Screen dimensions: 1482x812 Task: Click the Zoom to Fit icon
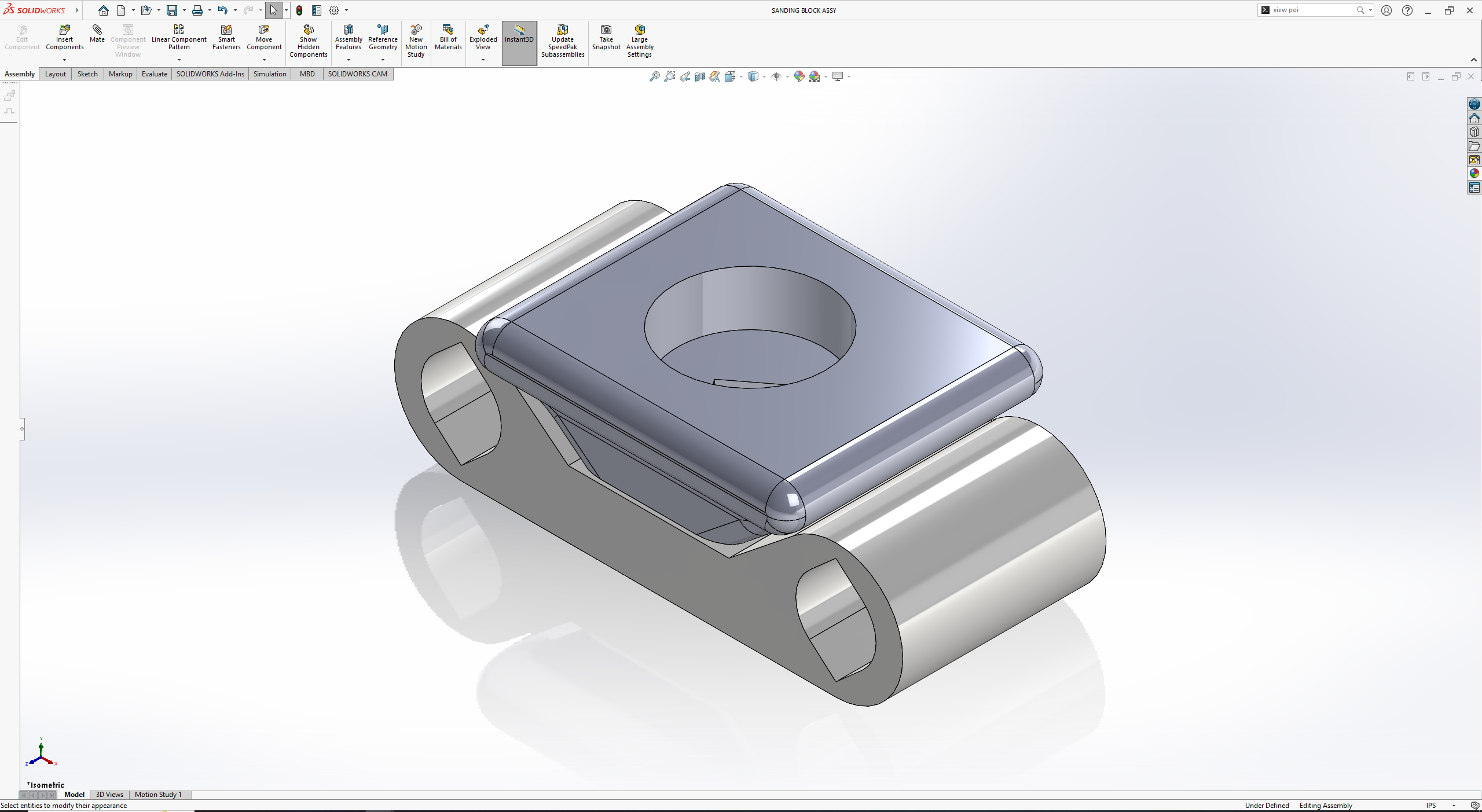[x=654, y=76]
